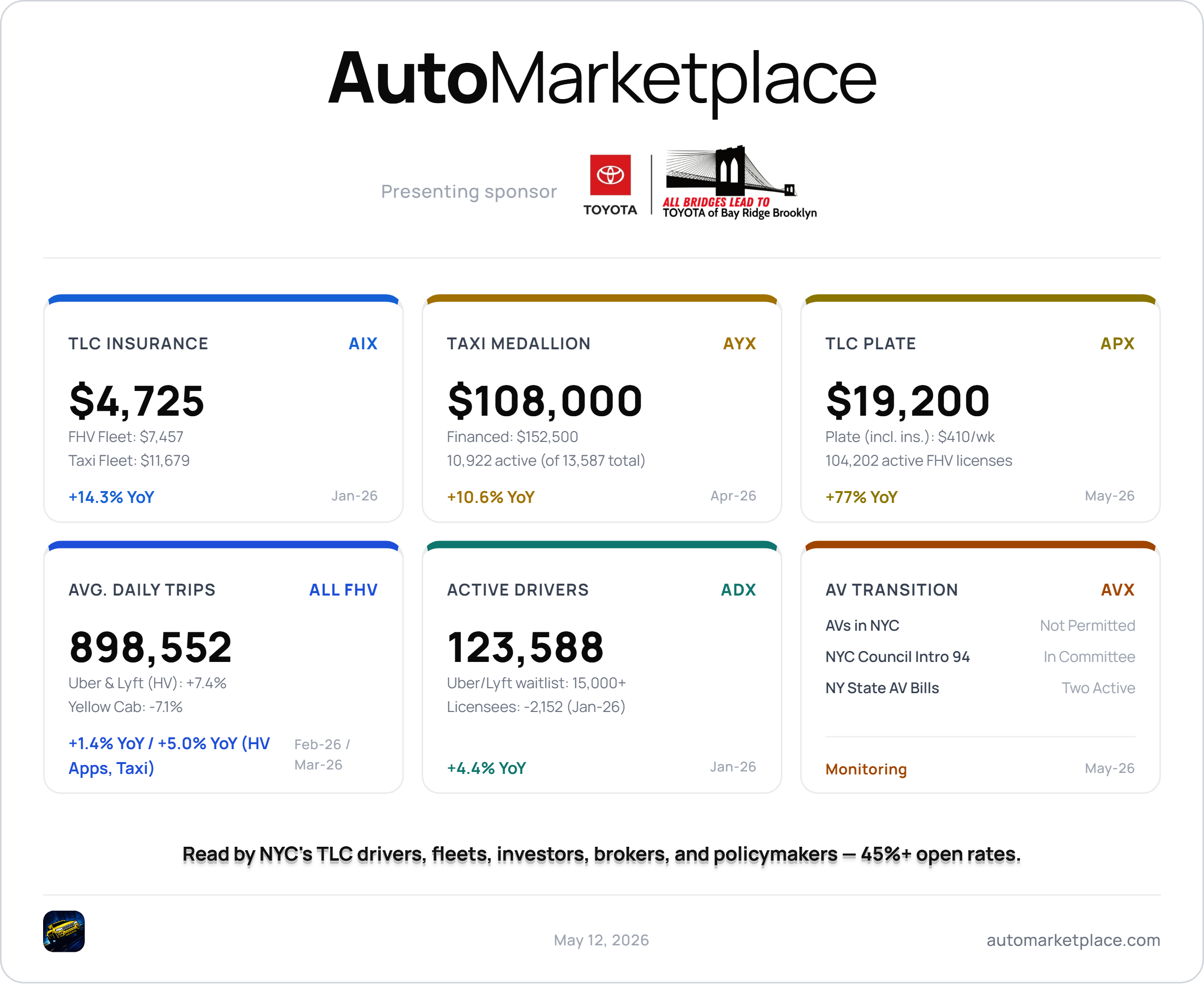Click the TLC PLATE heading
The image size is (1204, 984).
(x=871, y=343)
